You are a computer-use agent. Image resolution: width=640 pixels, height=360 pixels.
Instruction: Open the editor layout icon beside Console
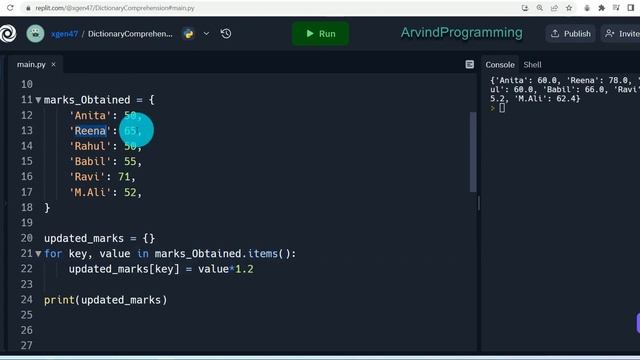pyautogui.click(x=470, y=64)
